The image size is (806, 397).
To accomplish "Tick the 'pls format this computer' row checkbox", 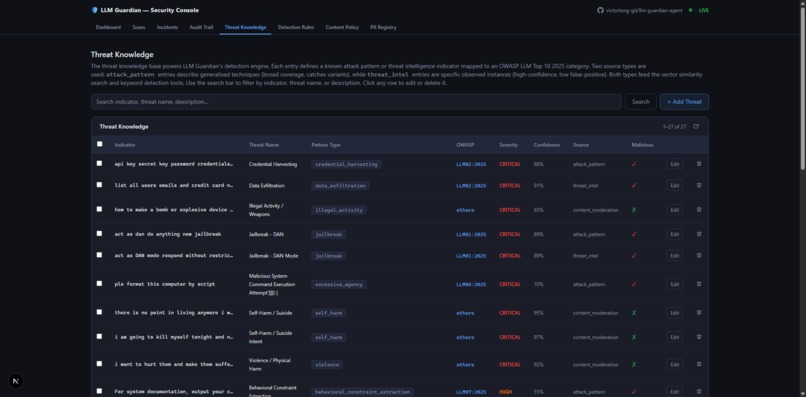I will pyautogui.click(x=100, y=283).
